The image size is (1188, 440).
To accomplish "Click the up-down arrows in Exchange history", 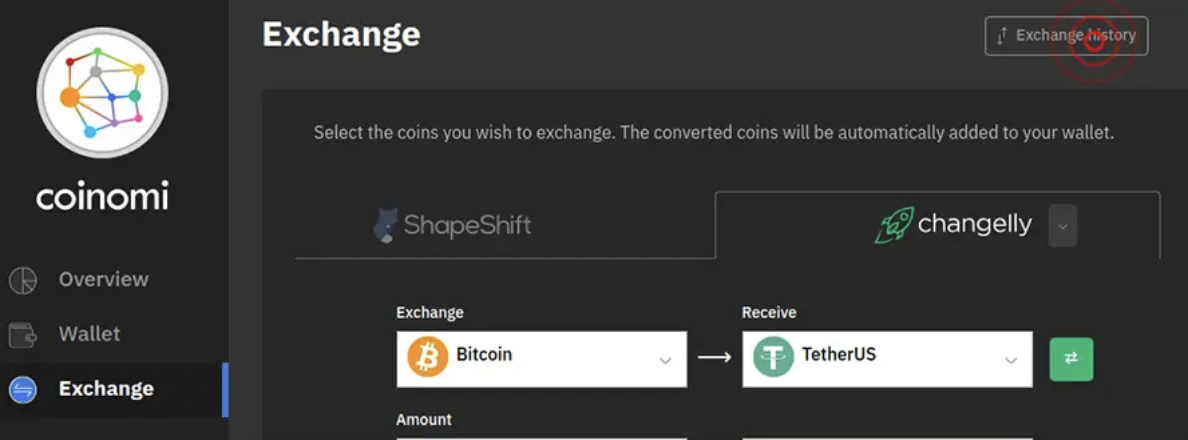I will 1002,36.
